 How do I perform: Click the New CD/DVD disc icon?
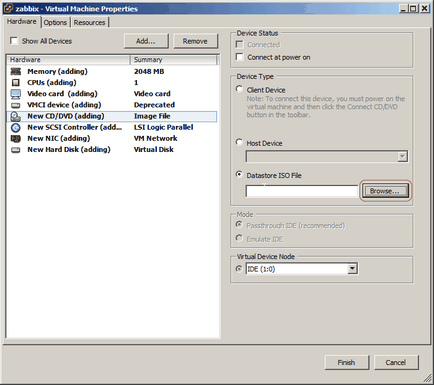(x=16, y=116)
